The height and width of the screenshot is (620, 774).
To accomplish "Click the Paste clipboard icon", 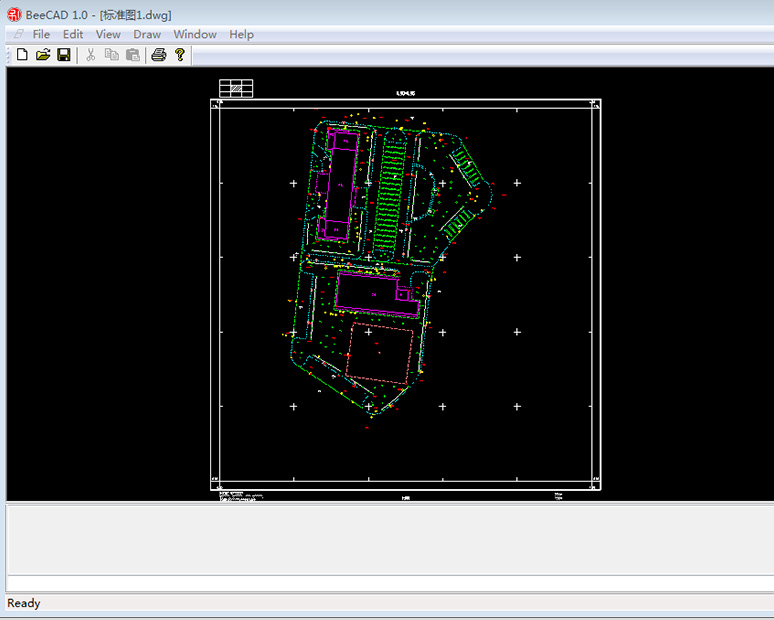I will [x=133, y=55].
